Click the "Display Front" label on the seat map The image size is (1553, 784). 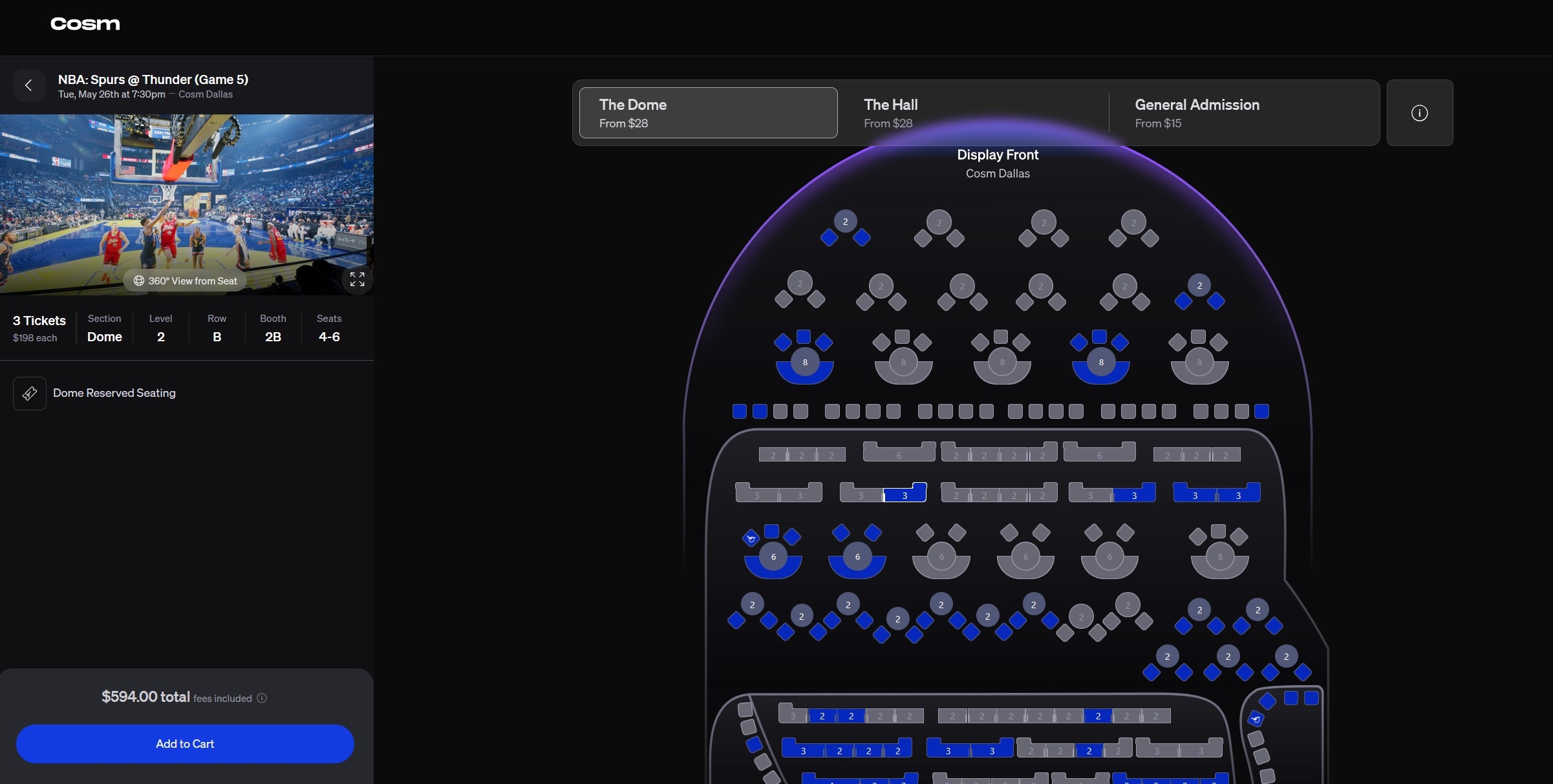pyautogui.click(x=998, y=155)
